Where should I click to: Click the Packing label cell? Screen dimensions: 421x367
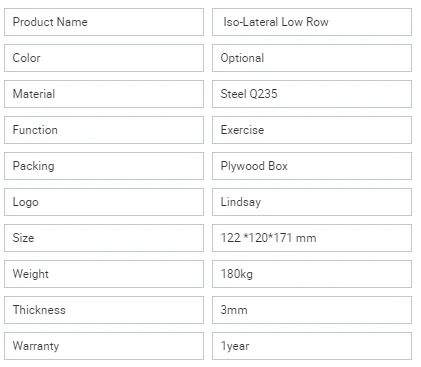[104, 166]
